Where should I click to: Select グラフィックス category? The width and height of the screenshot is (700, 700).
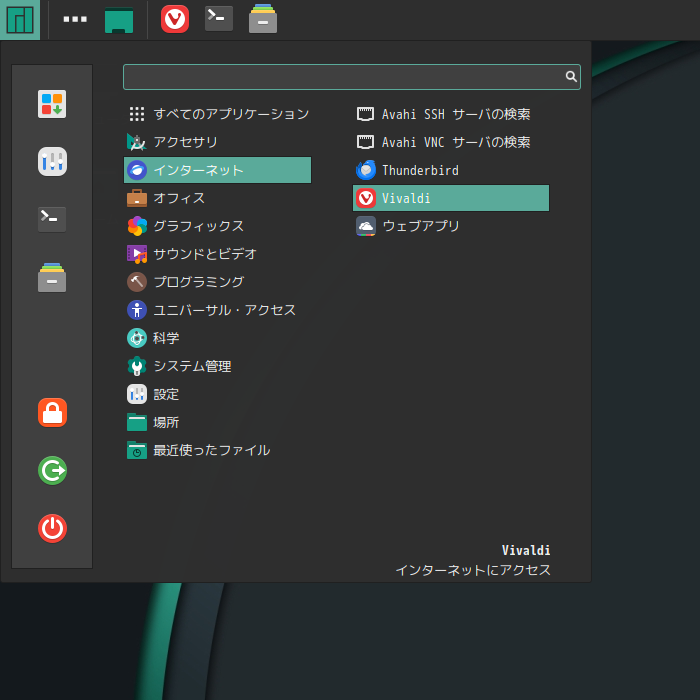[217, 226]
